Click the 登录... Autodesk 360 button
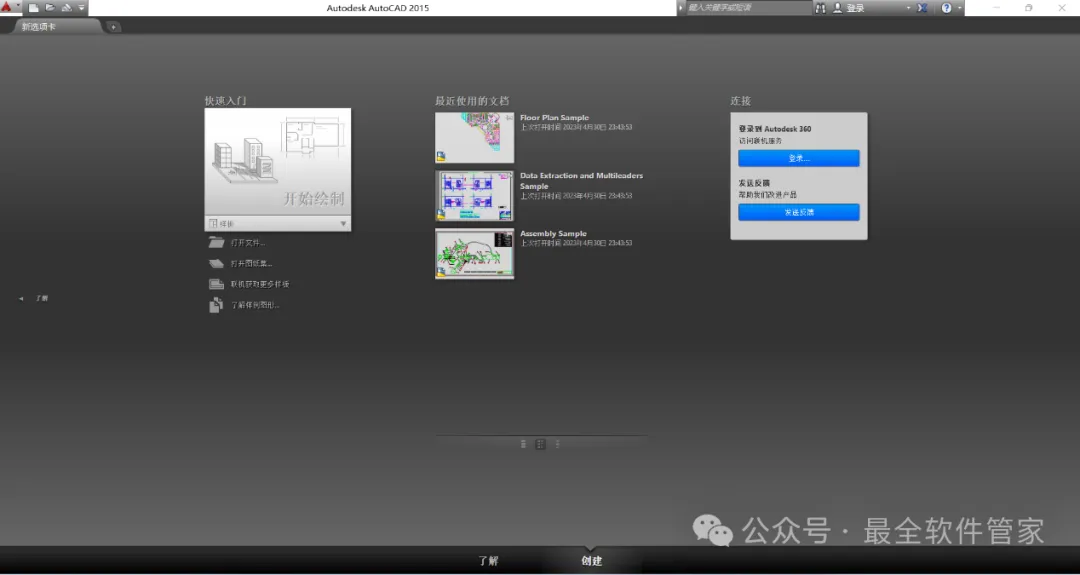 tap(799, 158)
